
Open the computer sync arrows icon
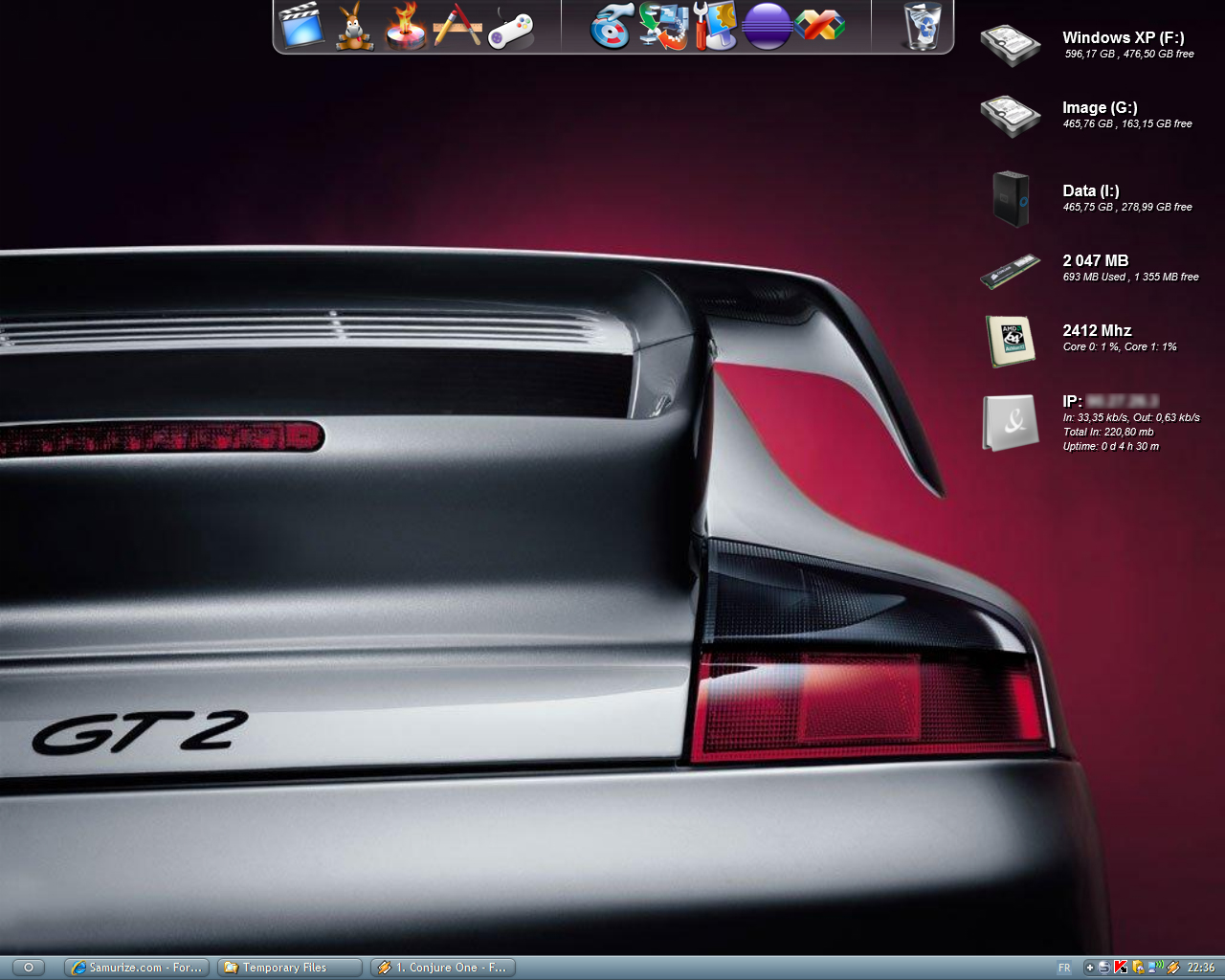(664, 26)
